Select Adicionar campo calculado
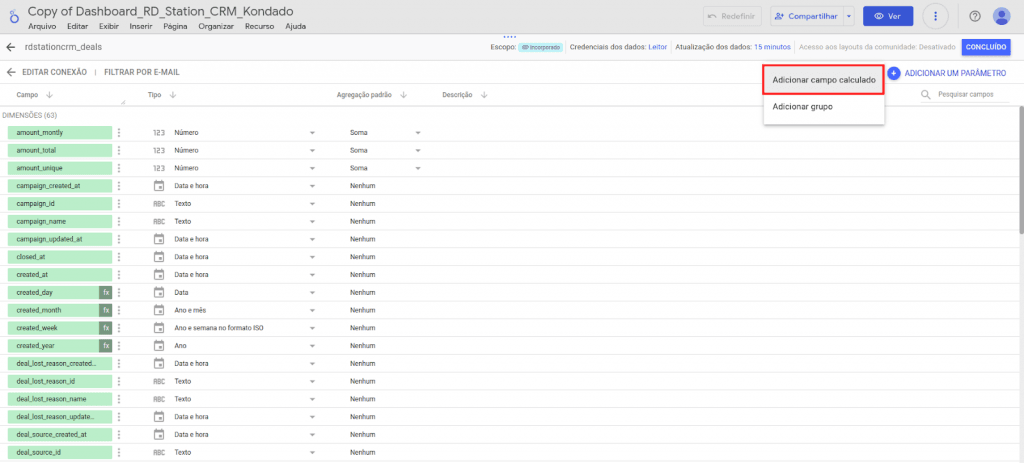This screenshot has width=1024, height=463. click(x=823, y=80)
